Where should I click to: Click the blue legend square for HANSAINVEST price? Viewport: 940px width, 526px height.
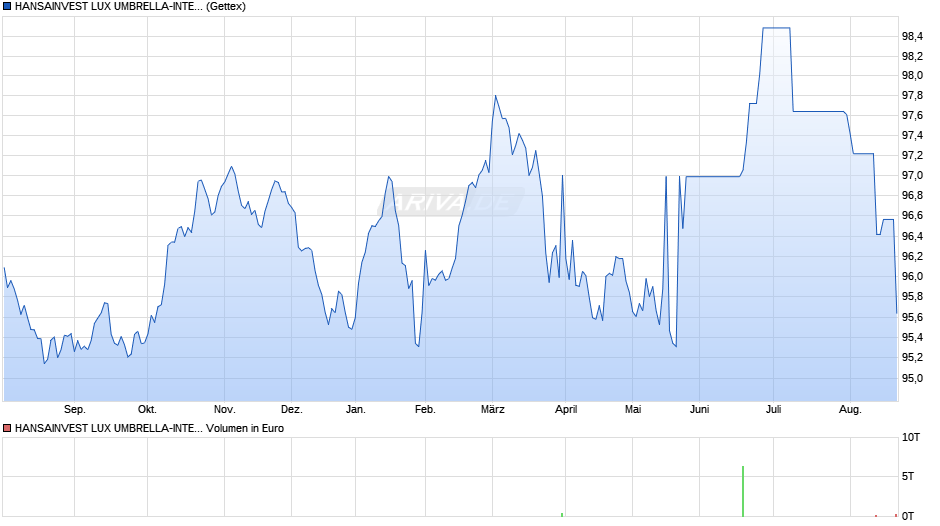(x=7, y=7)
